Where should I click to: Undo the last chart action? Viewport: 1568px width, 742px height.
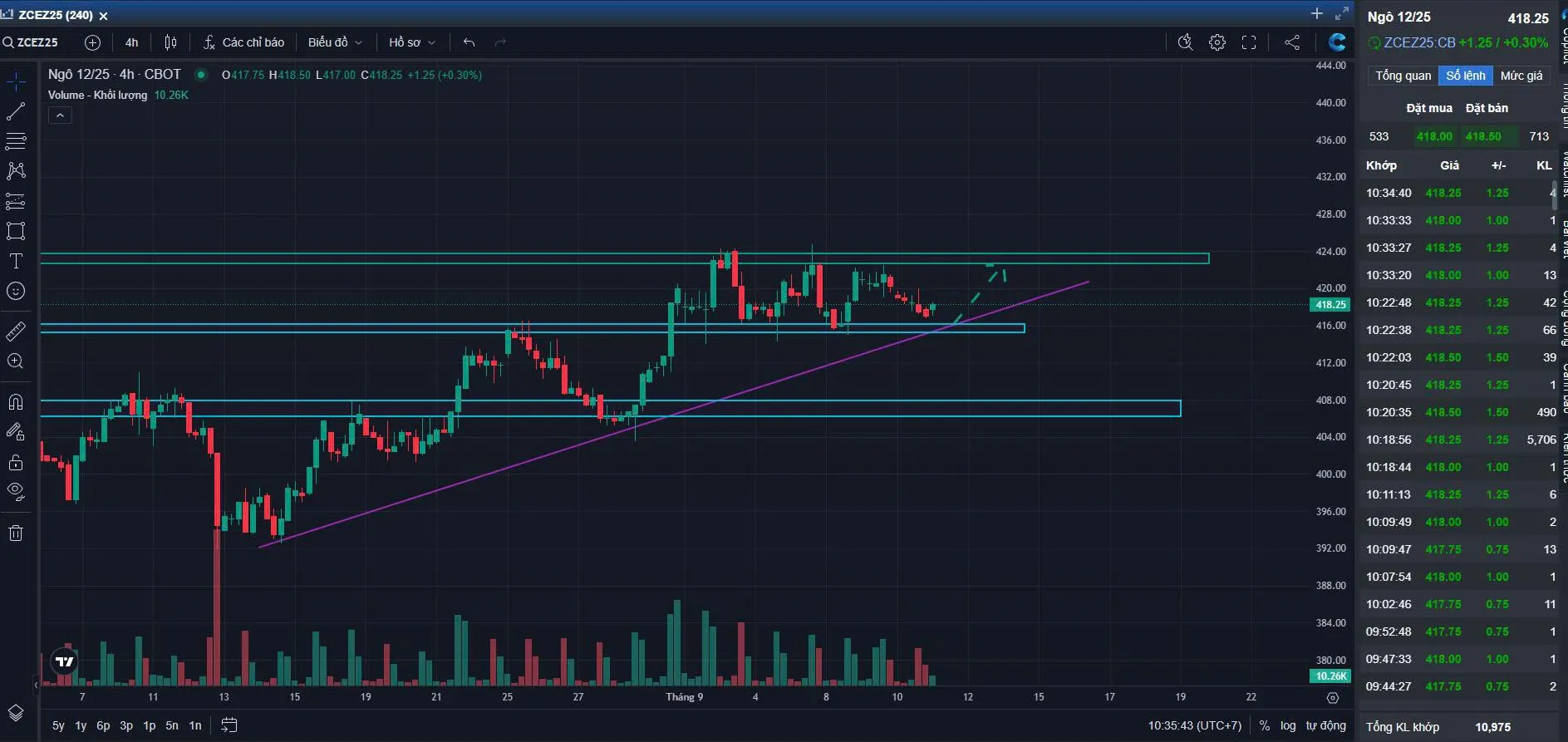pyautogui.click(x=469, y=42)
